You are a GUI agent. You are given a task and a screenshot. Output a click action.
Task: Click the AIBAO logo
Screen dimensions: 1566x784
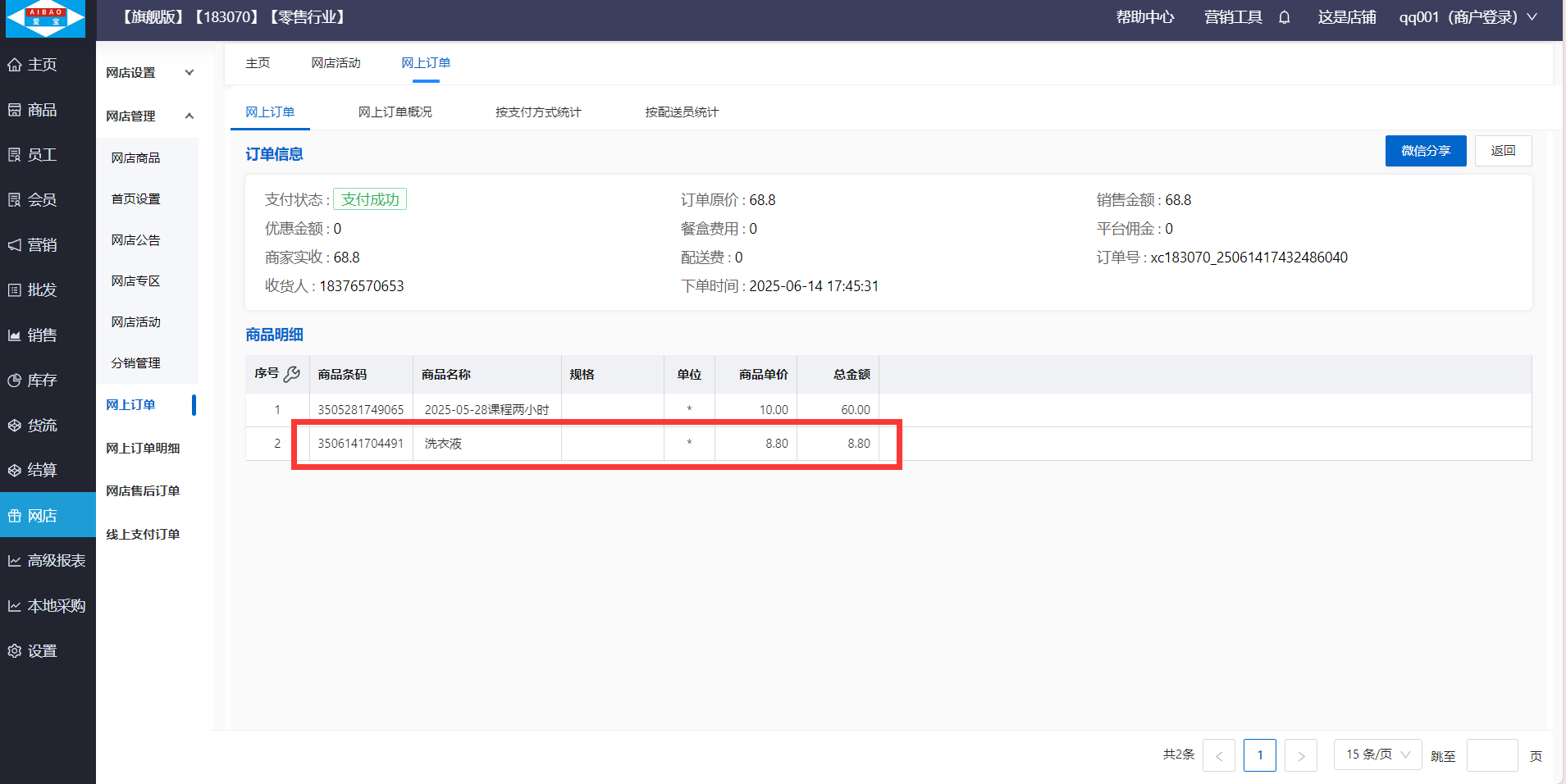pyautogui.click(x=46, y=19)
